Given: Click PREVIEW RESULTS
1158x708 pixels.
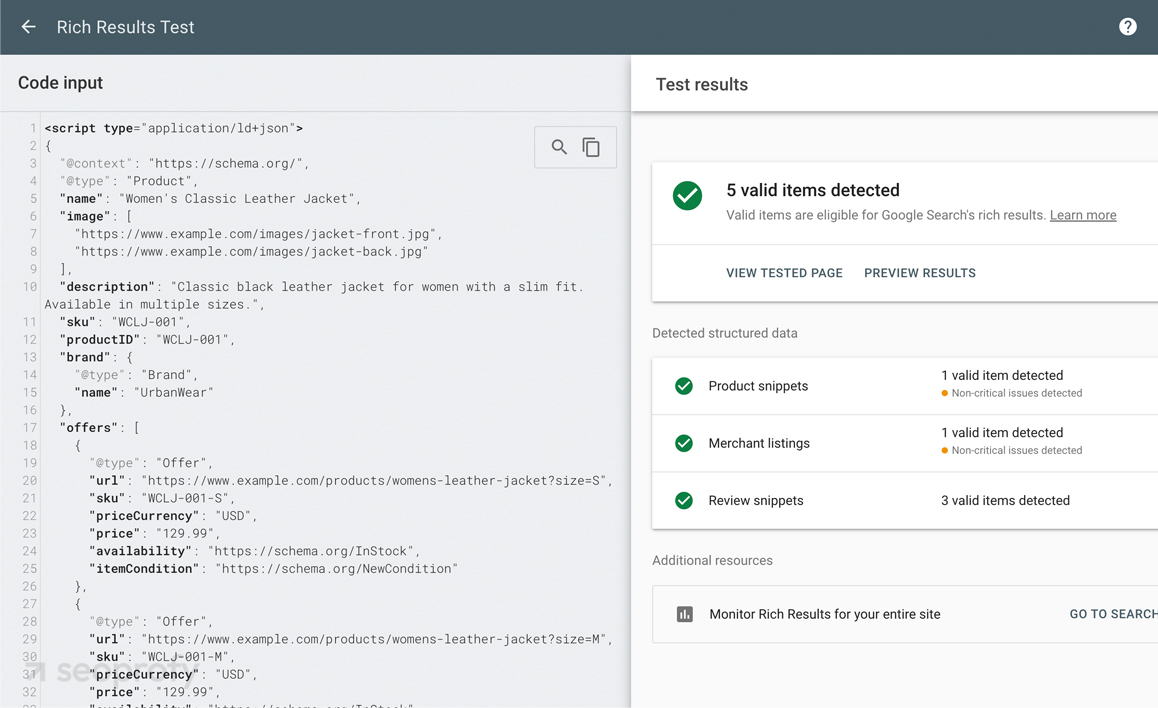Looking at the screenshot, I should [x=919, y=273].
